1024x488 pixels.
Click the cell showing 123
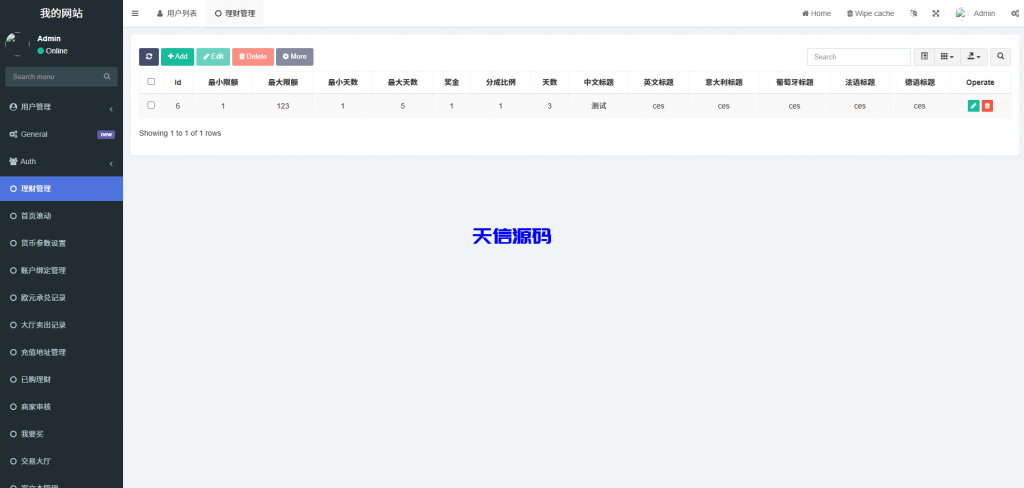point(283,106)
